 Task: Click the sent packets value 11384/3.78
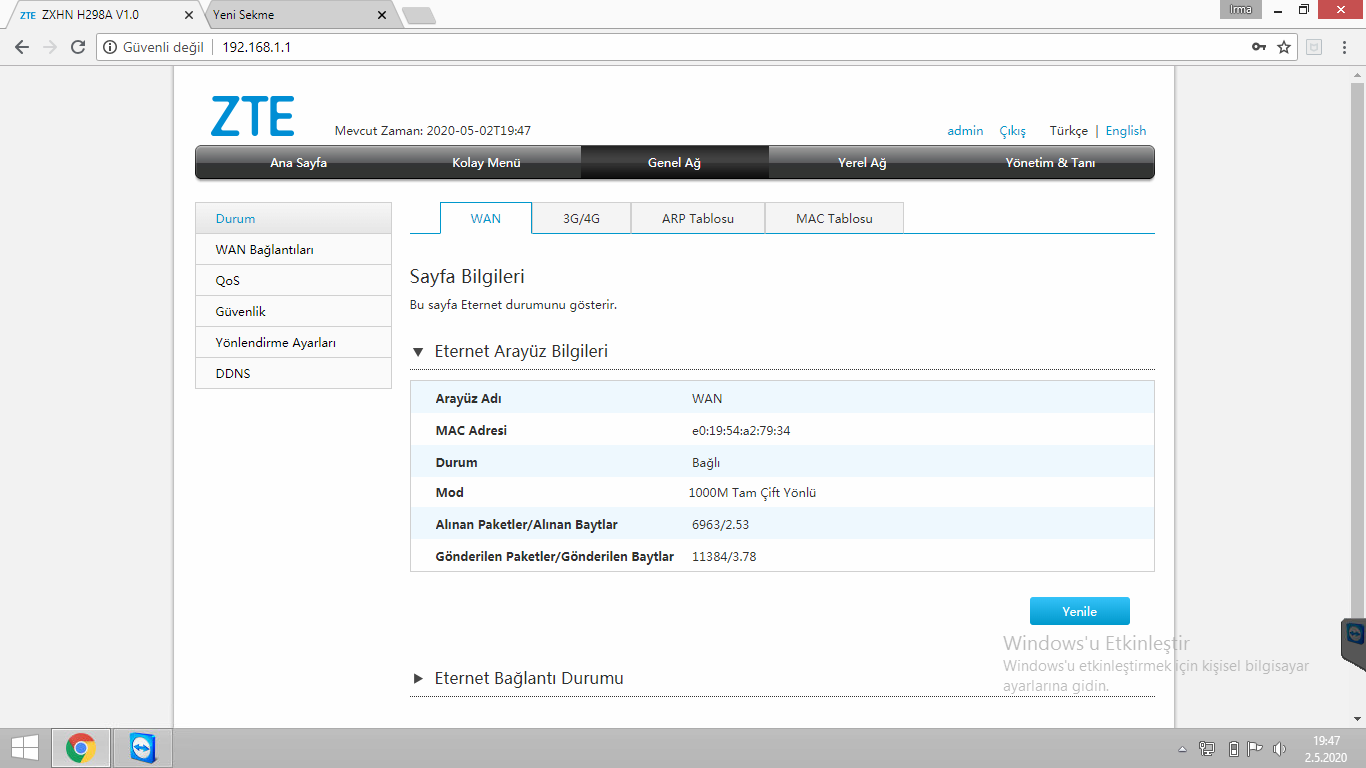coord(724,557)
